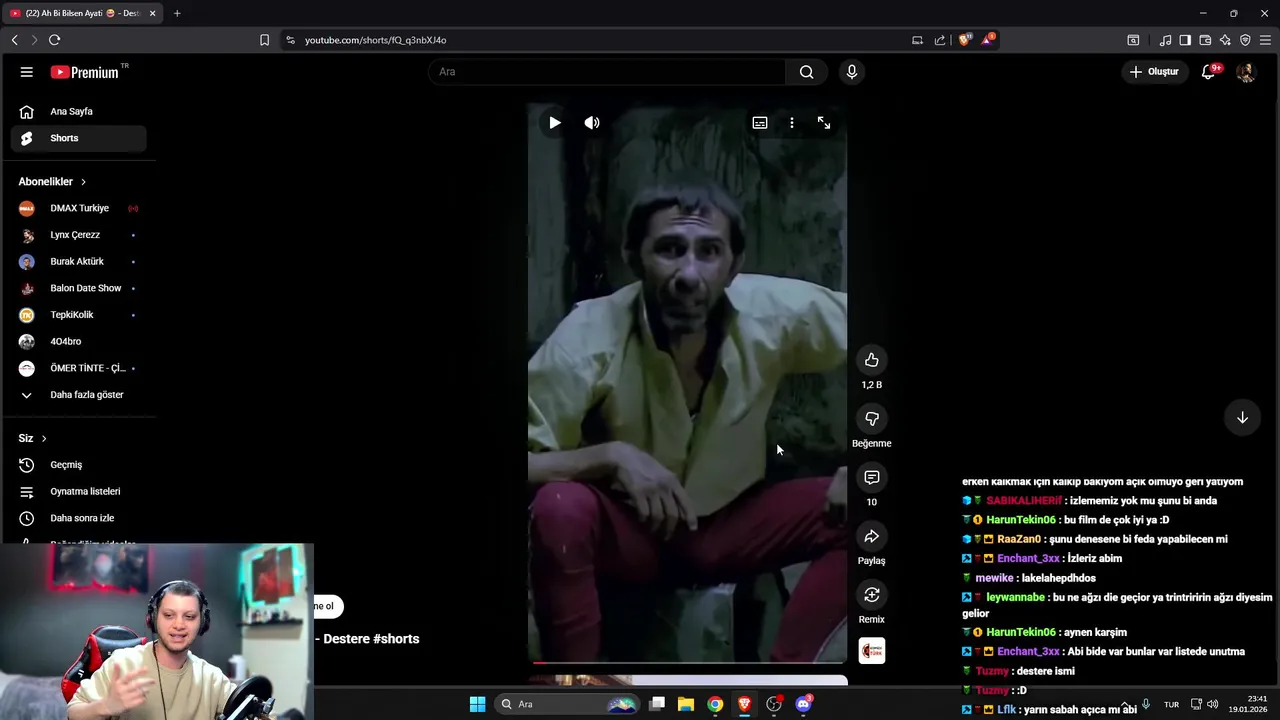Switch TUR keyboard language indicator
The width and height of the screenshot is (1280, 720).
(x=1171, y=705)
